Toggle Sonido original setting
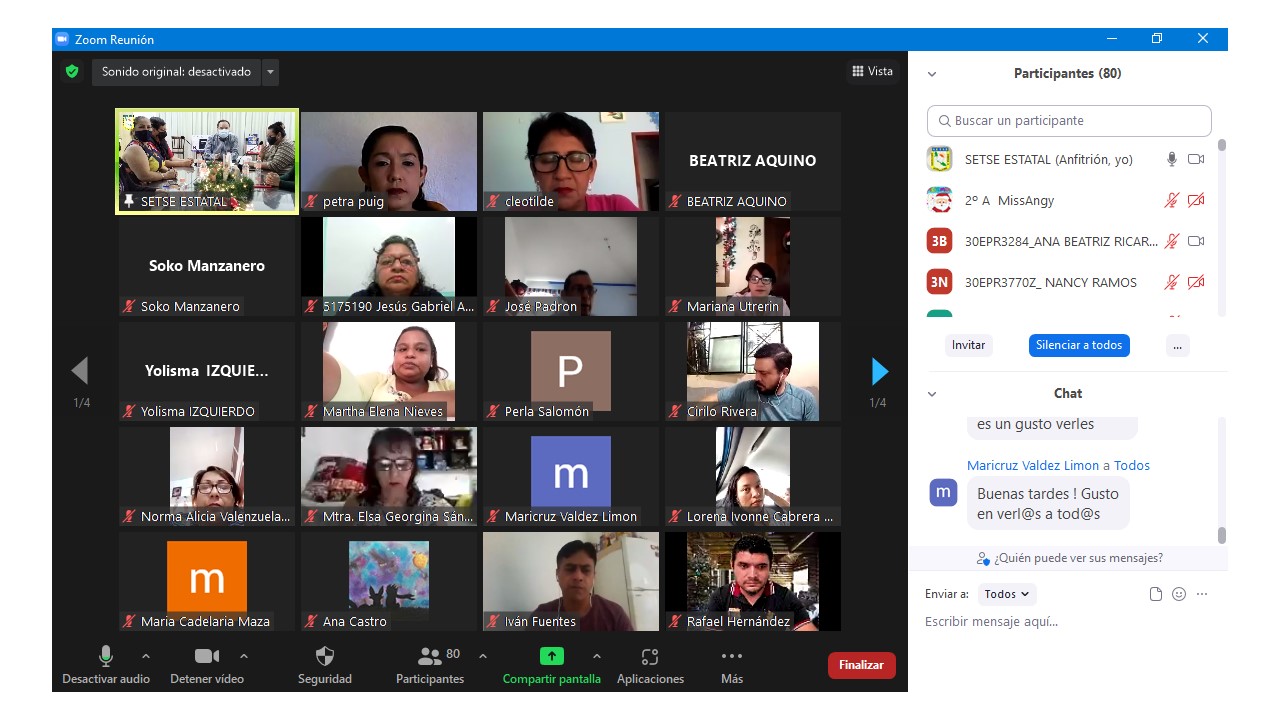The height and width of the screenshot is (720, 1280). (x=176, y=72)
